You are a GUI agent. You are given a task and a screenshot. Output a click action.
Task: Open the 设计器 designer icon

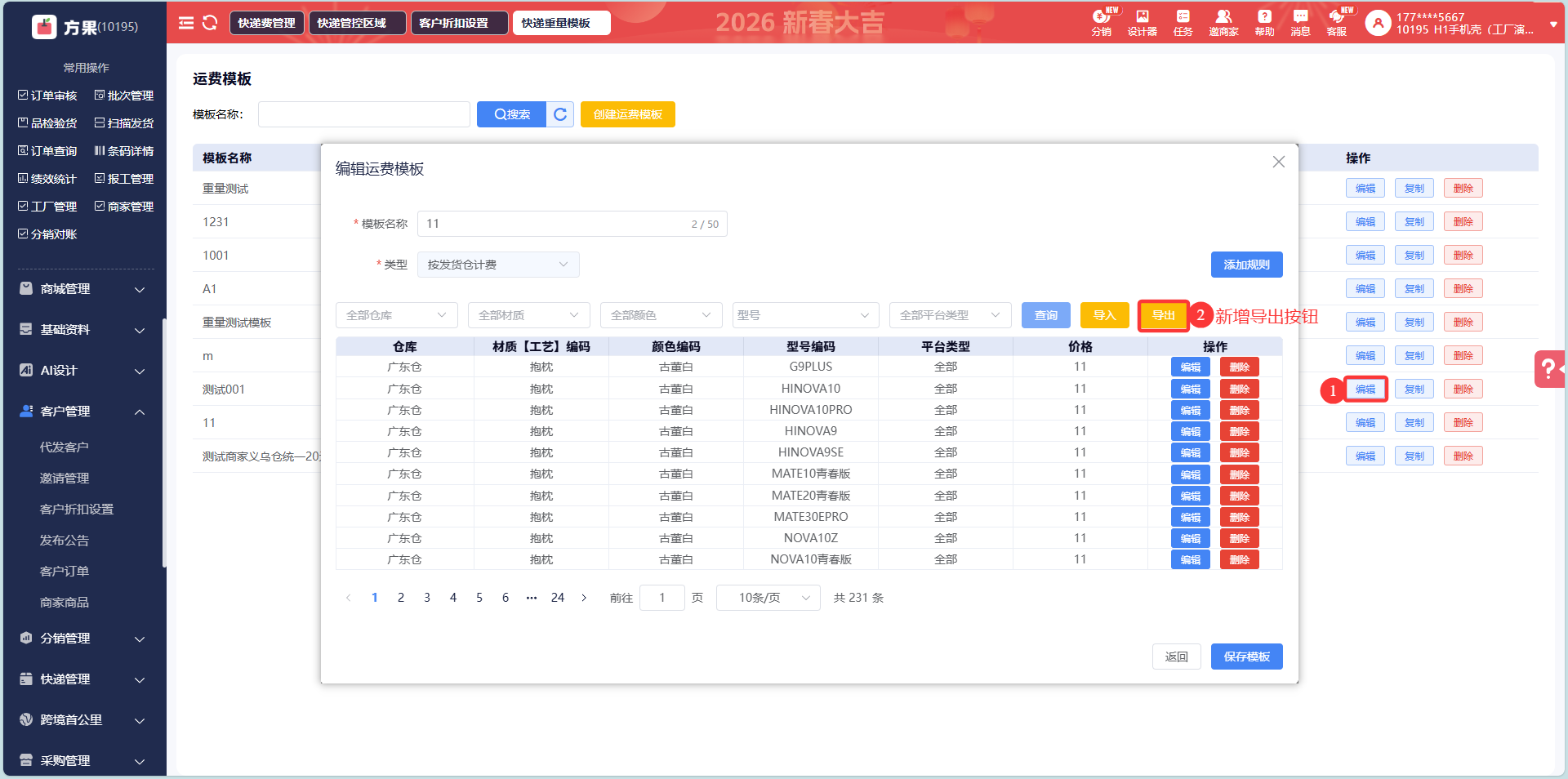[x=1142, y=23]
